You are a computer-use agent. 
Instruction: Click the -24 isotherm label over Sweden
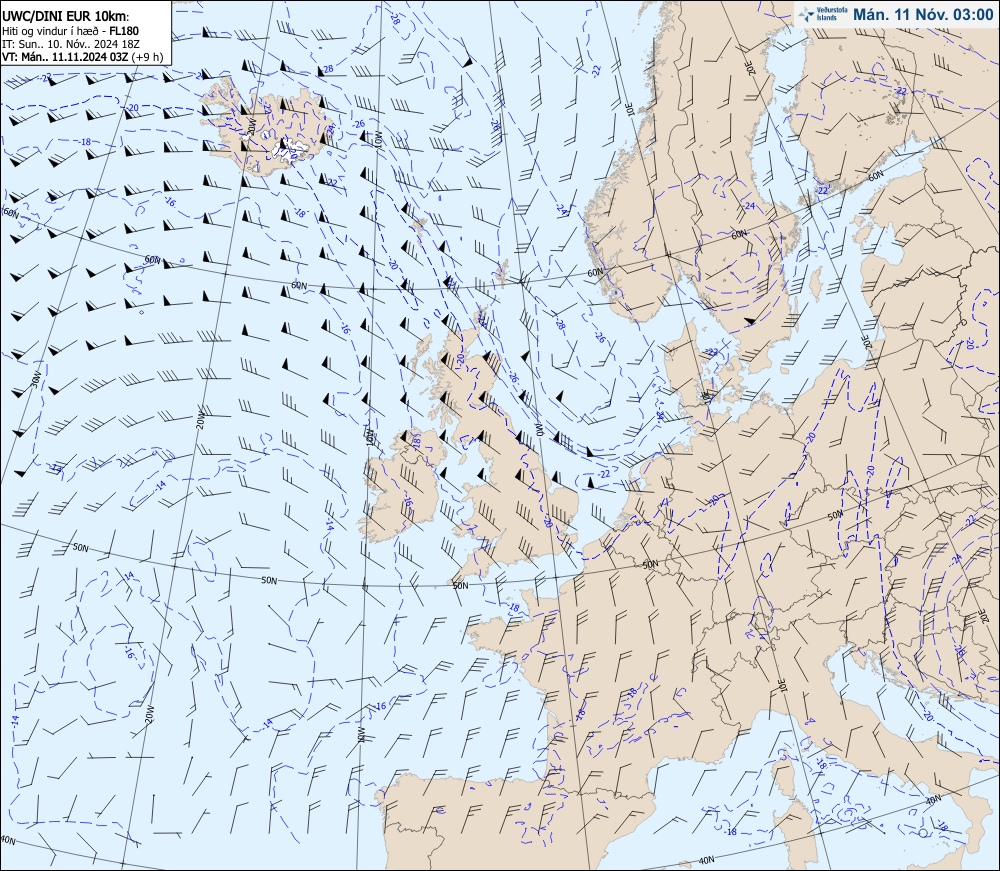[x=749, y=206]
